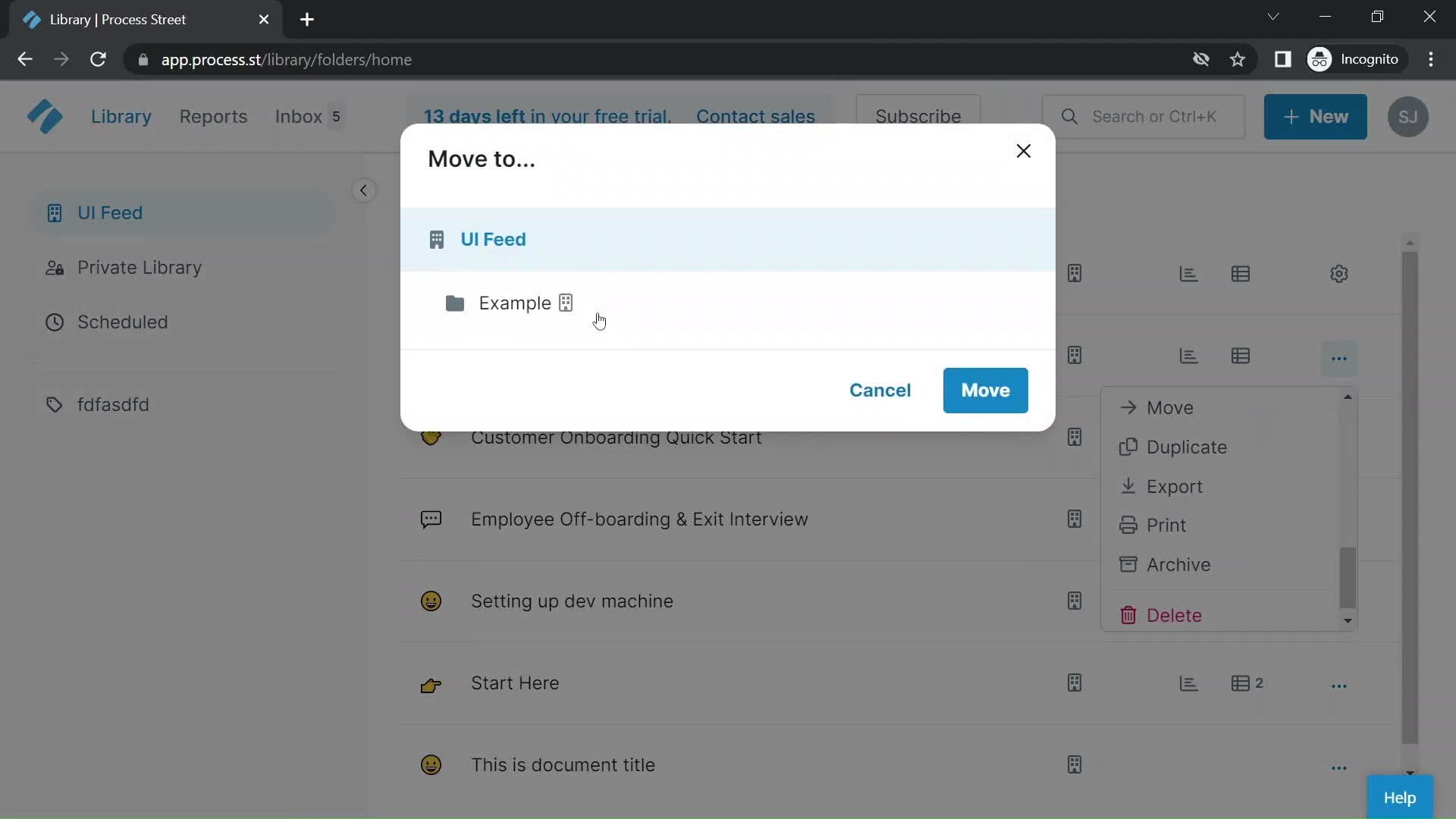Click Move button to confirm action

[x=985, y=390]
